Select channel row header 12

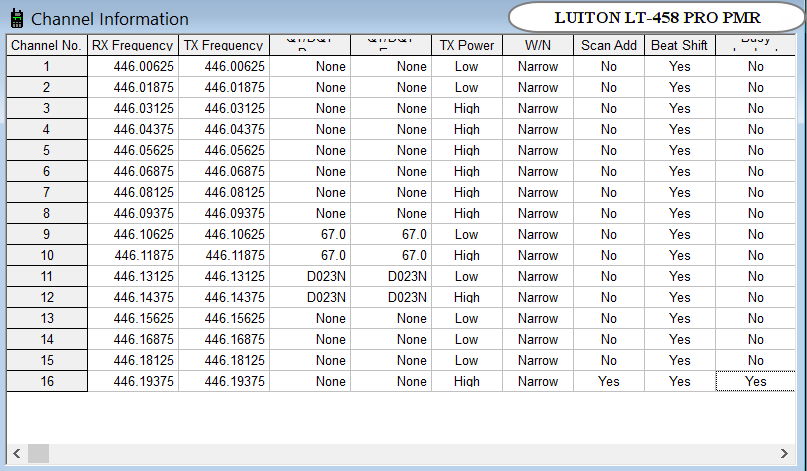[47, 298]
